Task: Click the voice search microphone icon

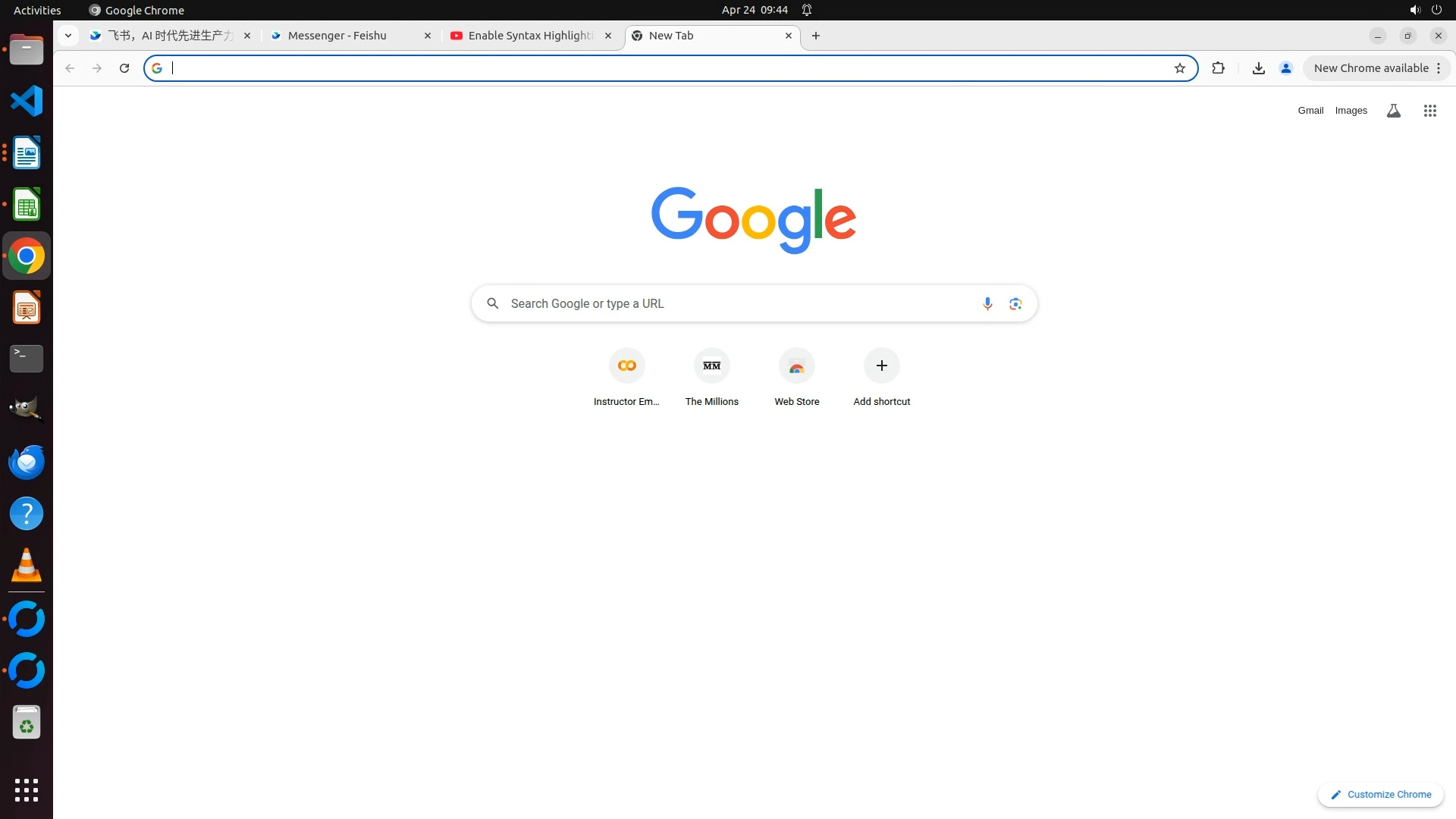Action: pos(987,303)
